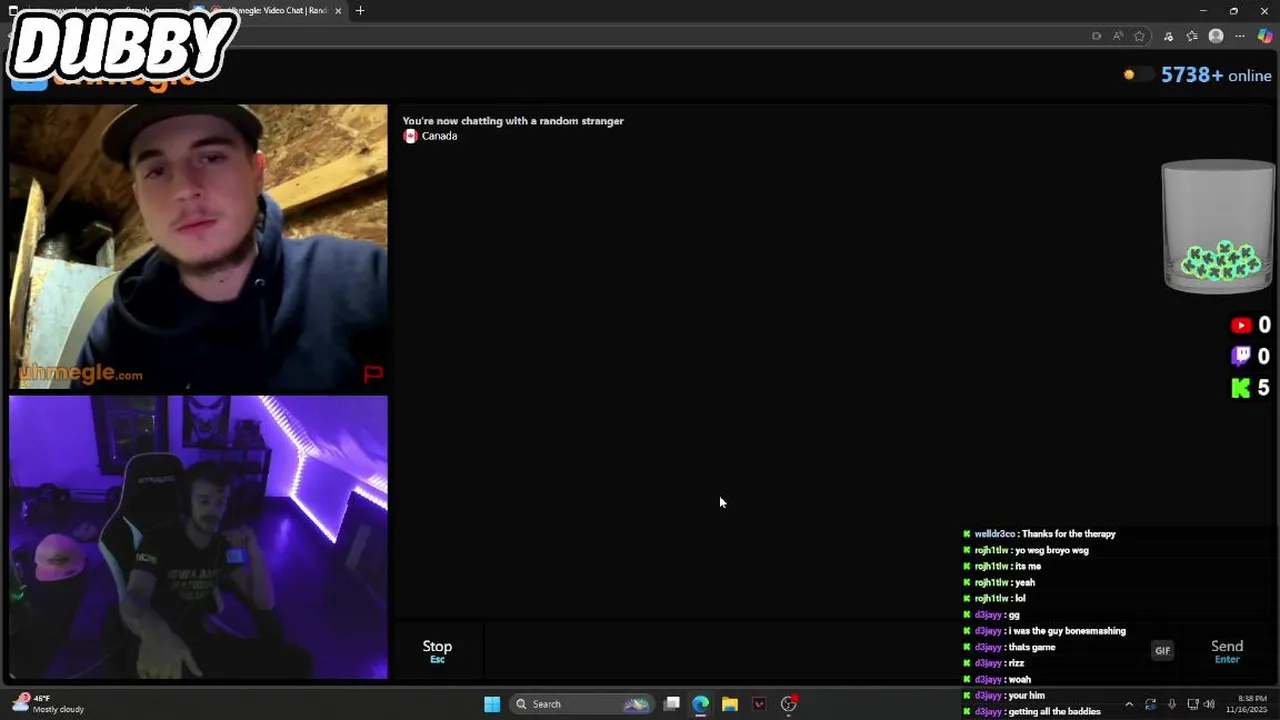Viewport: 1280px width, 720px height.
Task: Open the GIF picker
Action: coord(1162,651)
